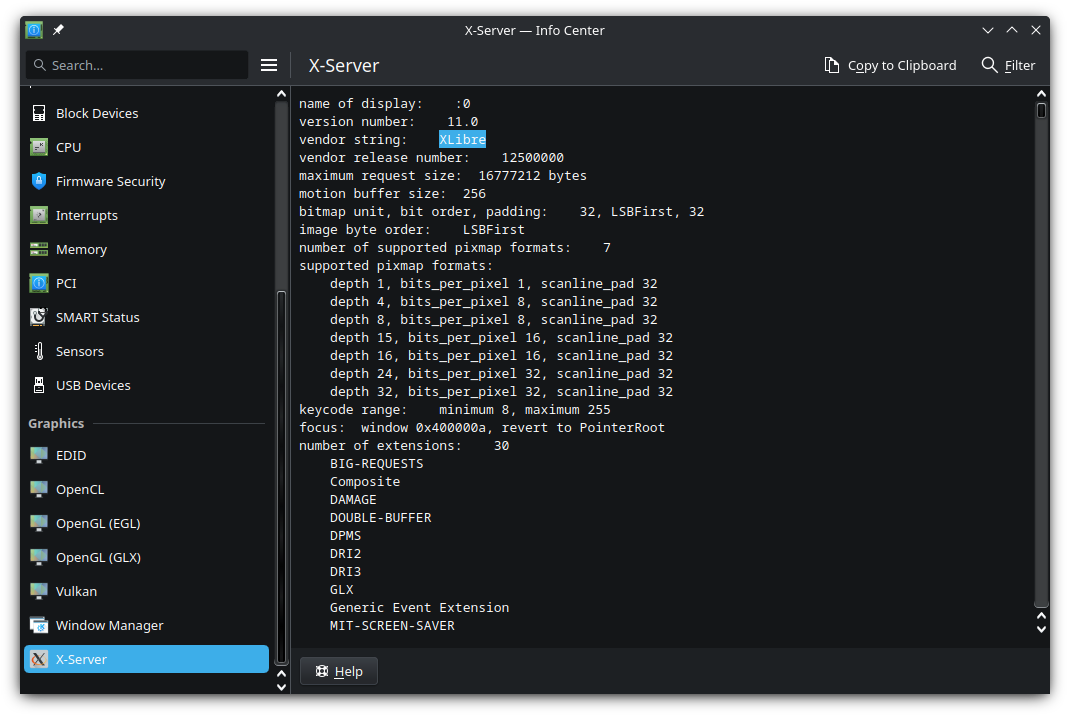Viewport: 1070px width, 718px height.
Task: Open Firmware Security shield icon
Action: tap(39, 182)
